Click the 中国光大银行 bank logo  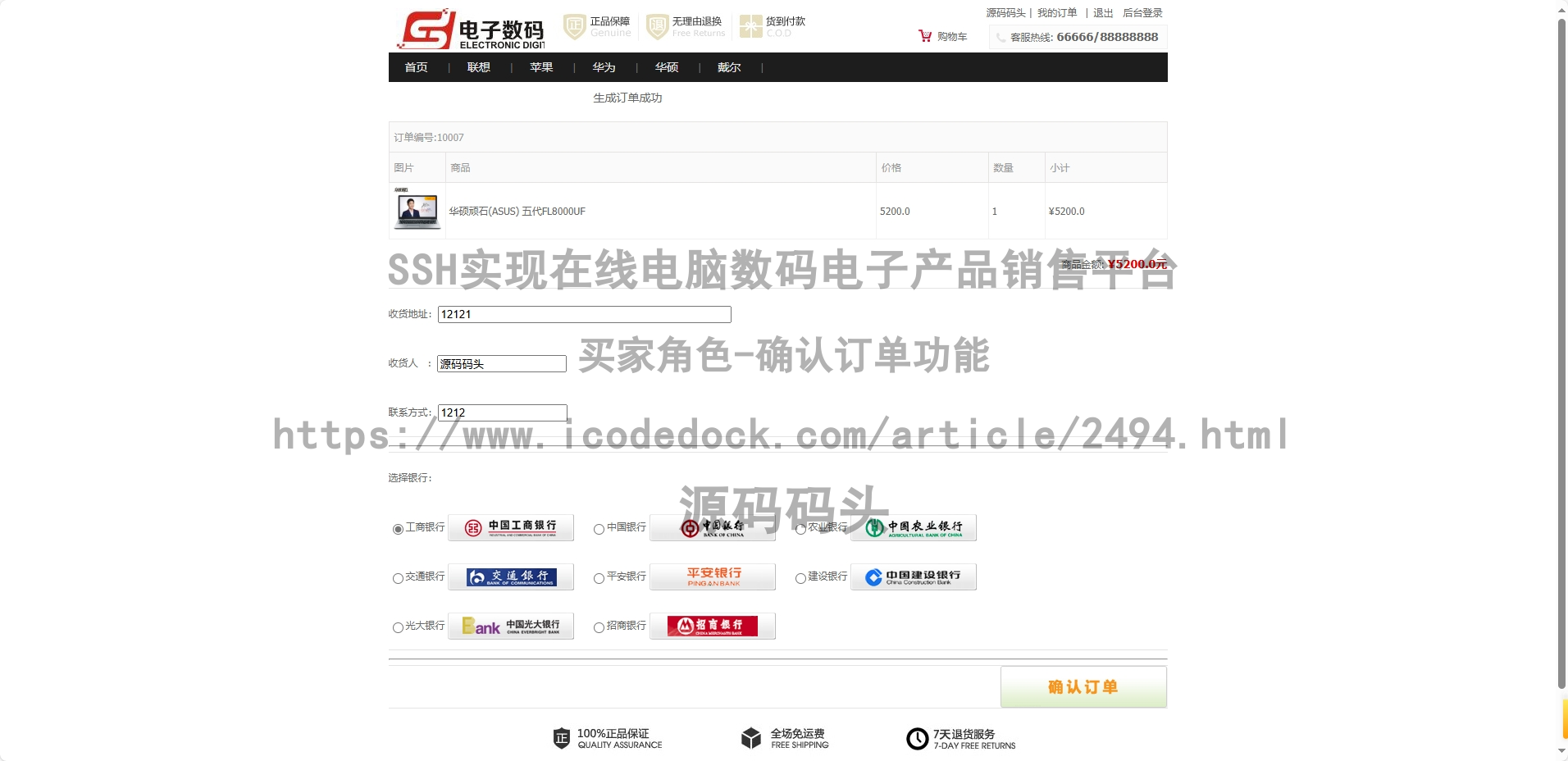click(511, 626)
